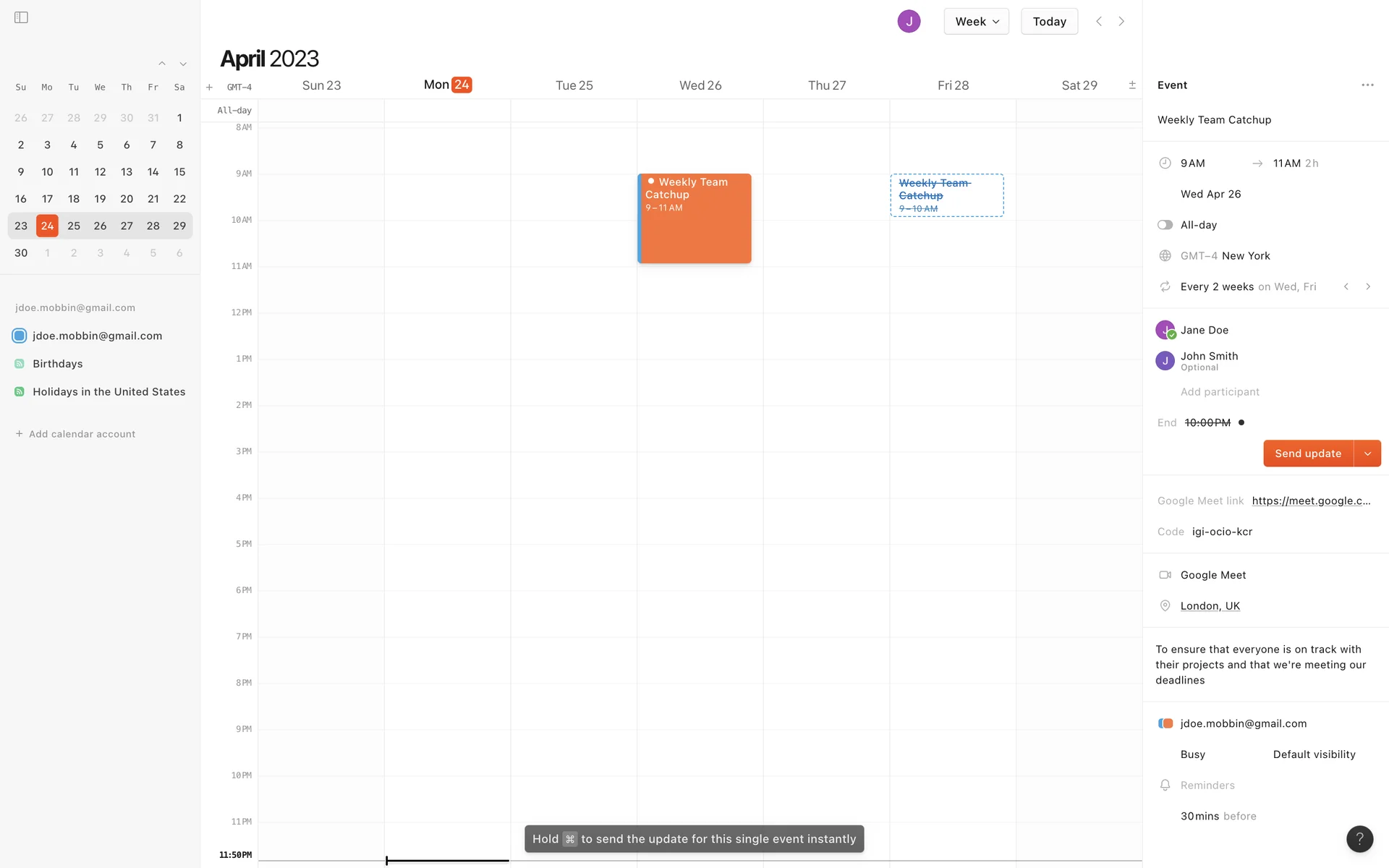
Task: Open the Week view dropdown
Action: pyautogui.click(x=976, y=22)
